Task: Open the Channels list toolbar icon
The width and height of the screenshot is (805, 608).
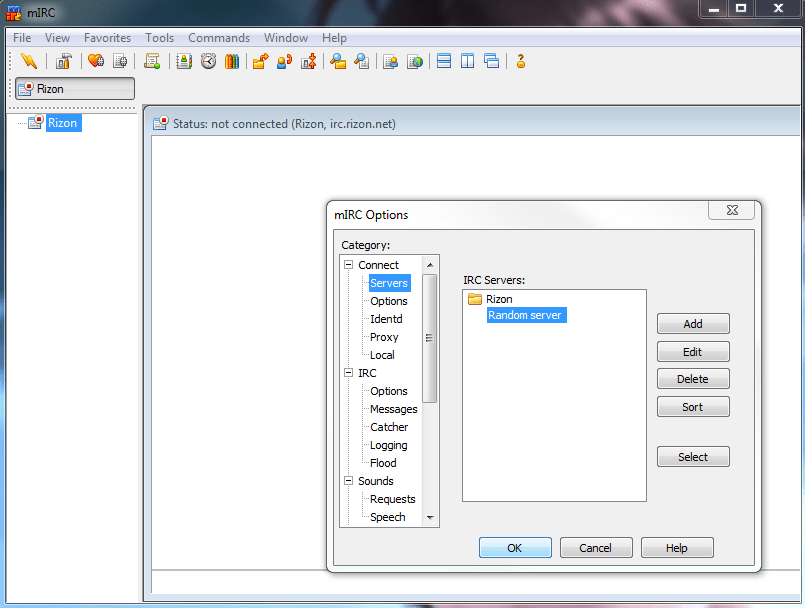Action: 120,61
